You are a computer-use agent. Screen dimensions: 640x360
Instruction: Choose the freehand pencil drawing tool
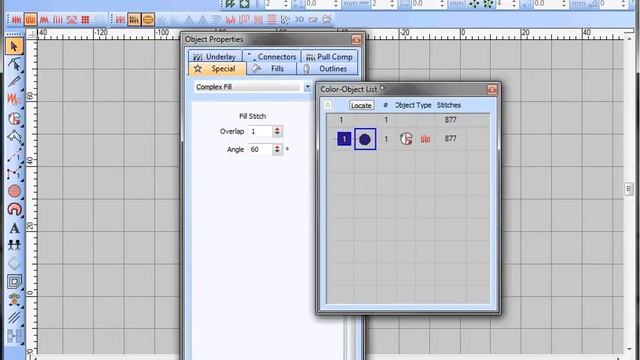(14, 82)
